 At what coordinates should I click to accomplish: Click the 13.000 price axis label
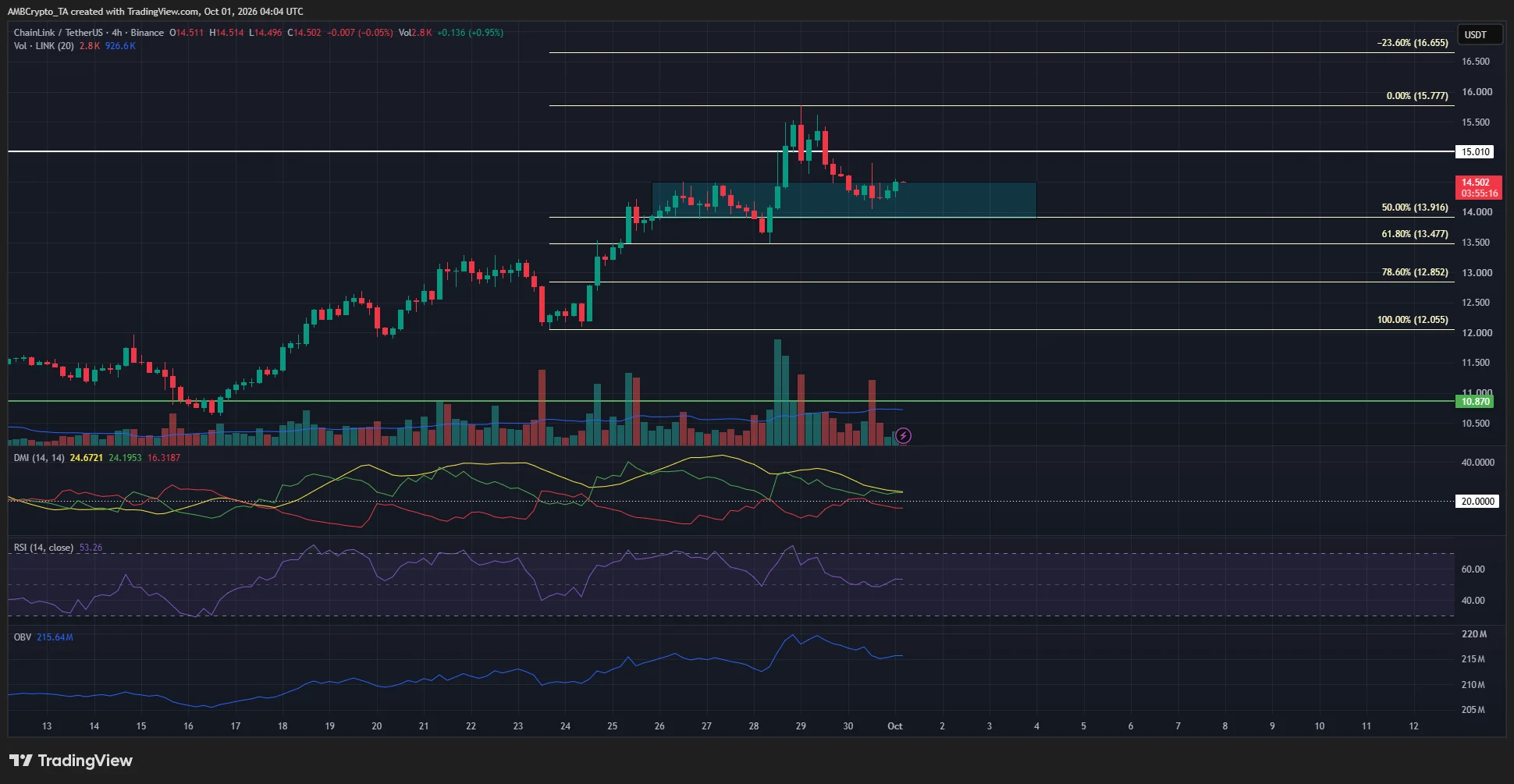(x=1477, y=273)
